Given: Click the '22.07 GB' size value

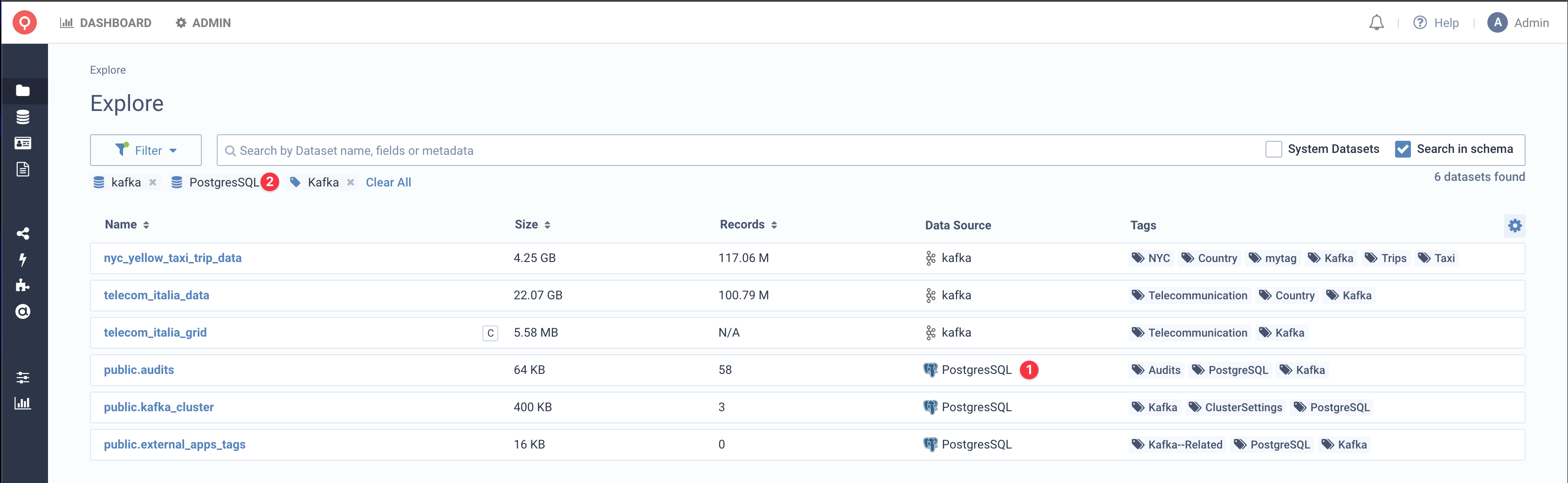Looking at the screenshot, I should pos(538,295).
